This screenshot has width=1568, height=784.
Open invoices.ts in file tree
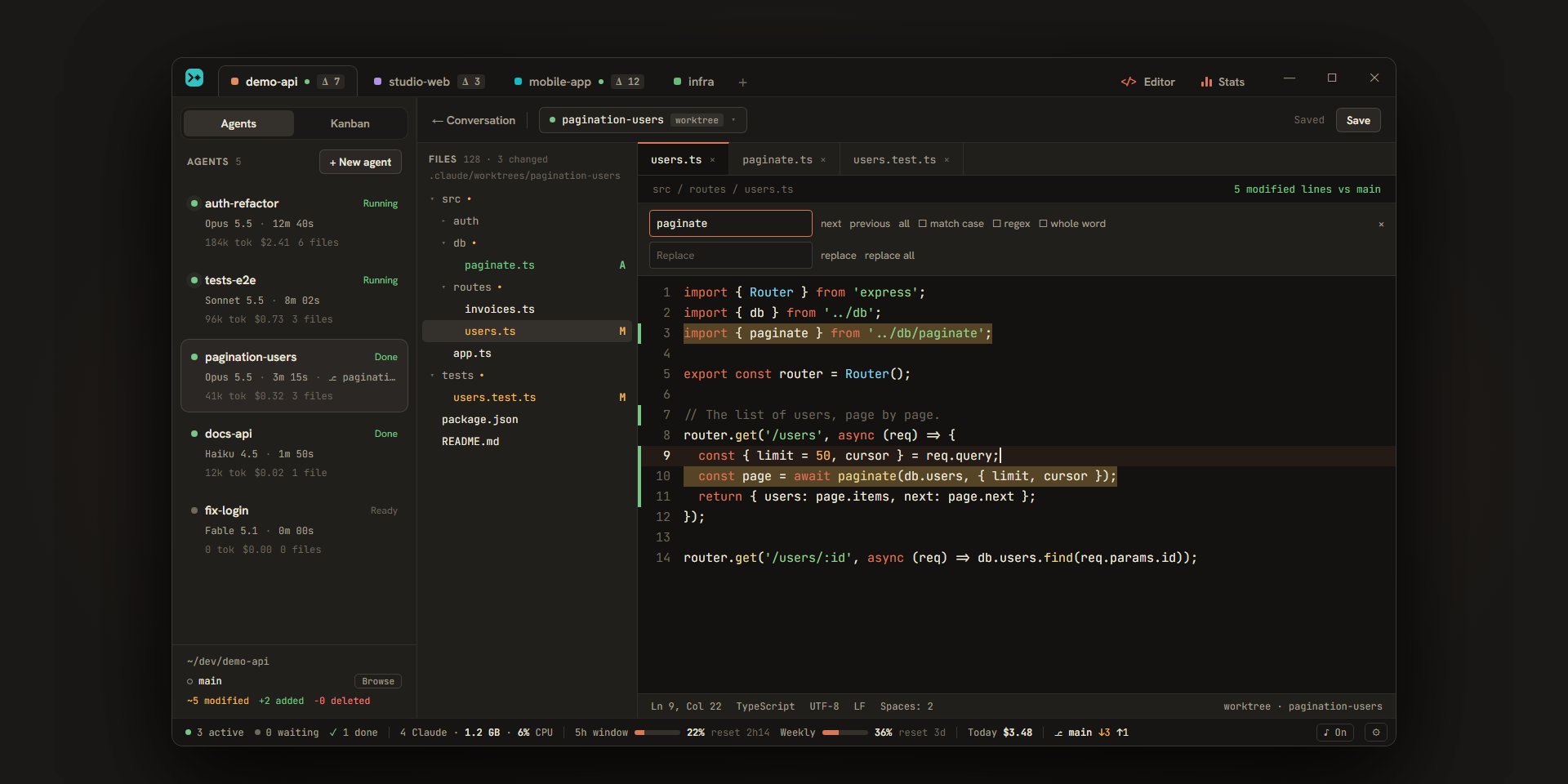point(528,310)
